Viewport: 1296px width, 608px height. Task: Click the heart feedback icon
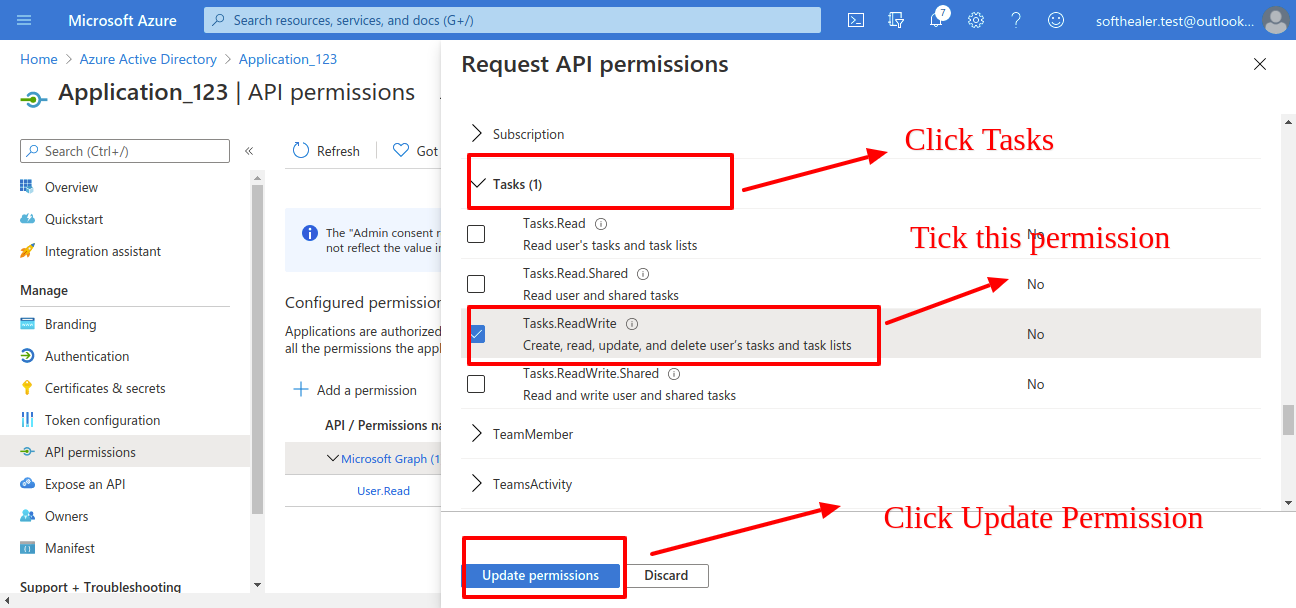click(x=401, y=150)
